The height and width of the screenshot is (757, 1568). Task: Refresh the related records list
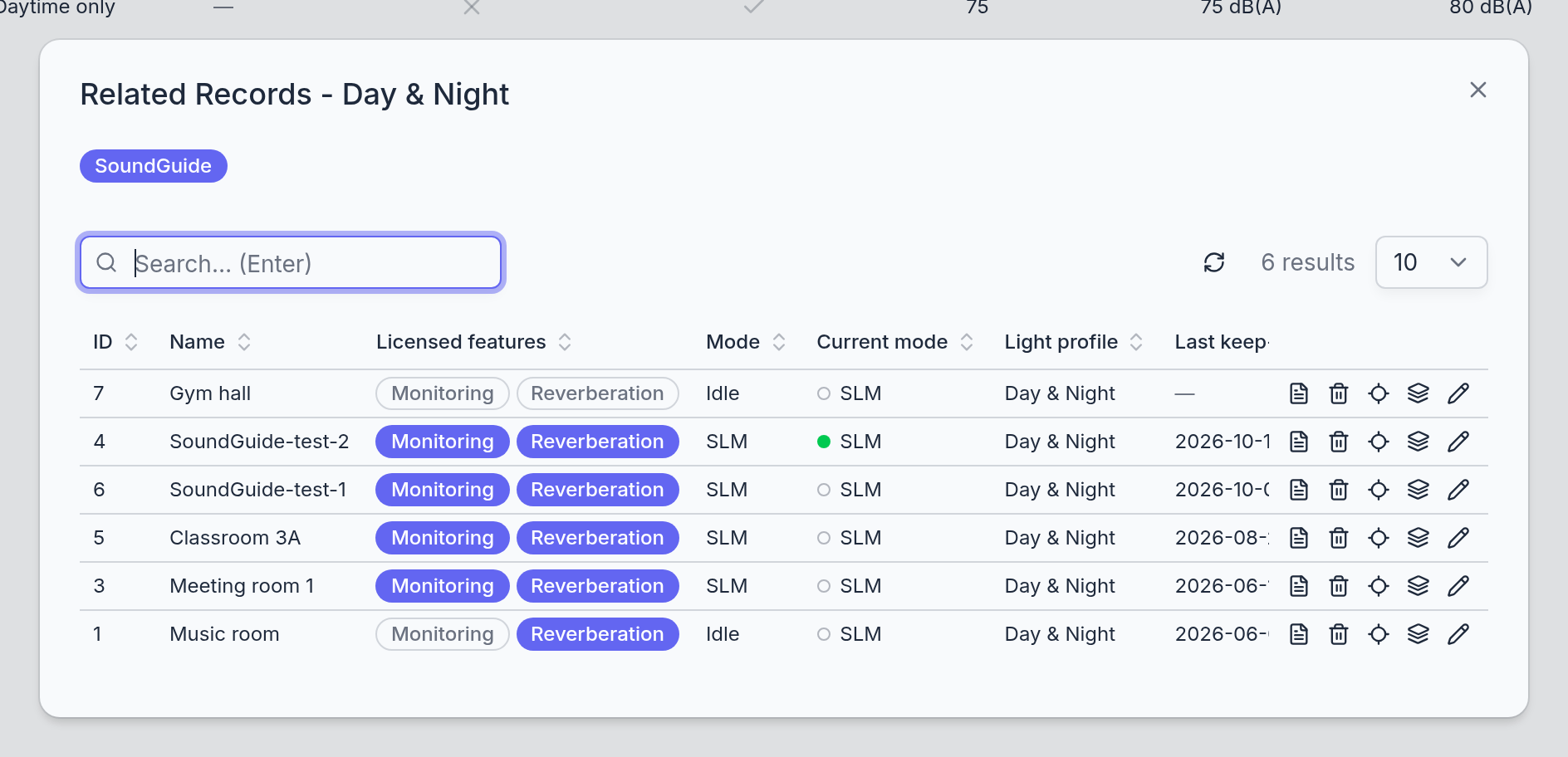click(1214, 262)
